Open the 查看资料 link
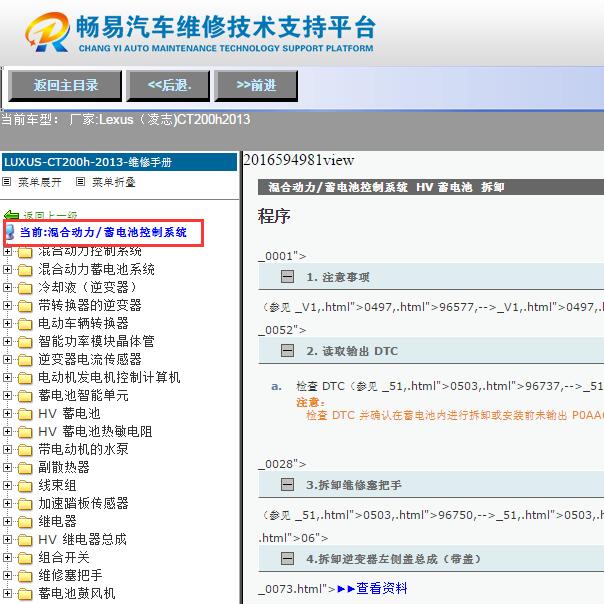Image resolution: width=604 pixels, height=604 pixels. click(372, 588)
